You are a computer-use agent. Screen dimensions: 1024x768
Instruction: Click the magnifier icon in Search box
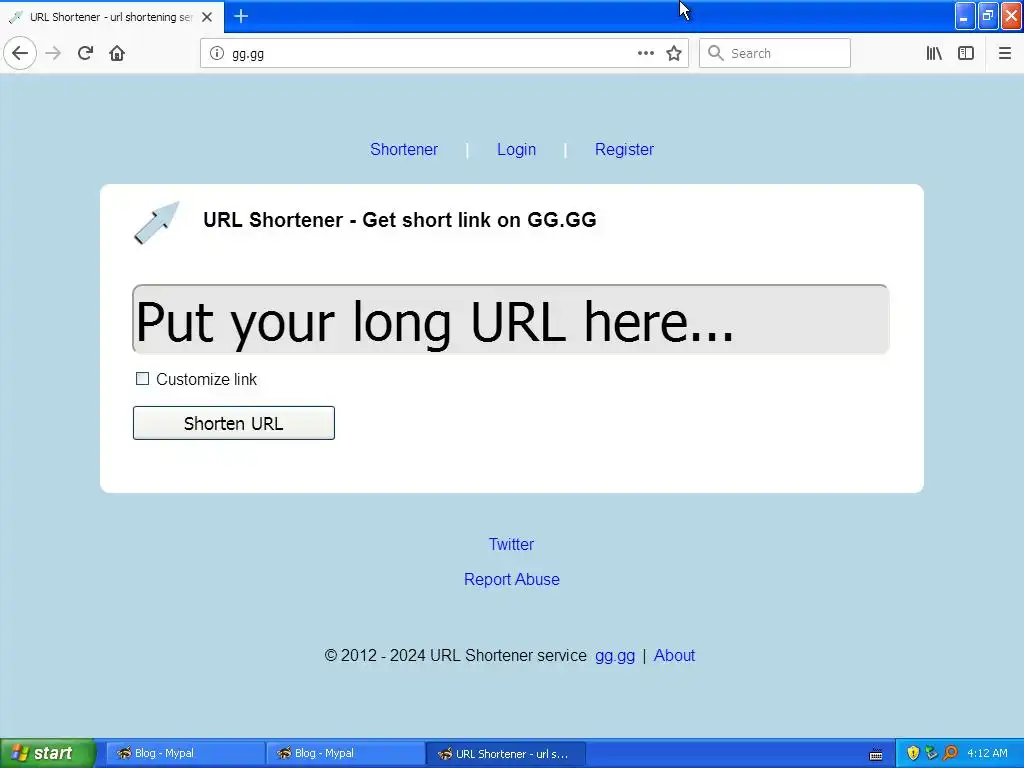point(716,53)
